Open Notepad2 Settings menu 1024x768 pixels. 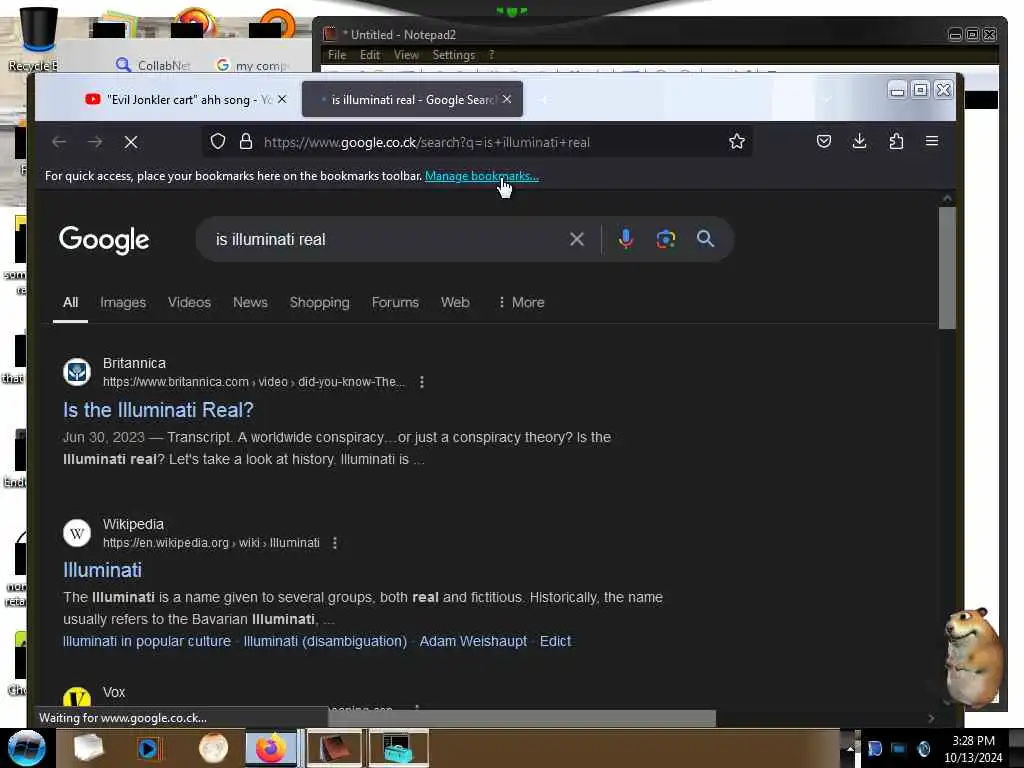click(x=453, y=55)
